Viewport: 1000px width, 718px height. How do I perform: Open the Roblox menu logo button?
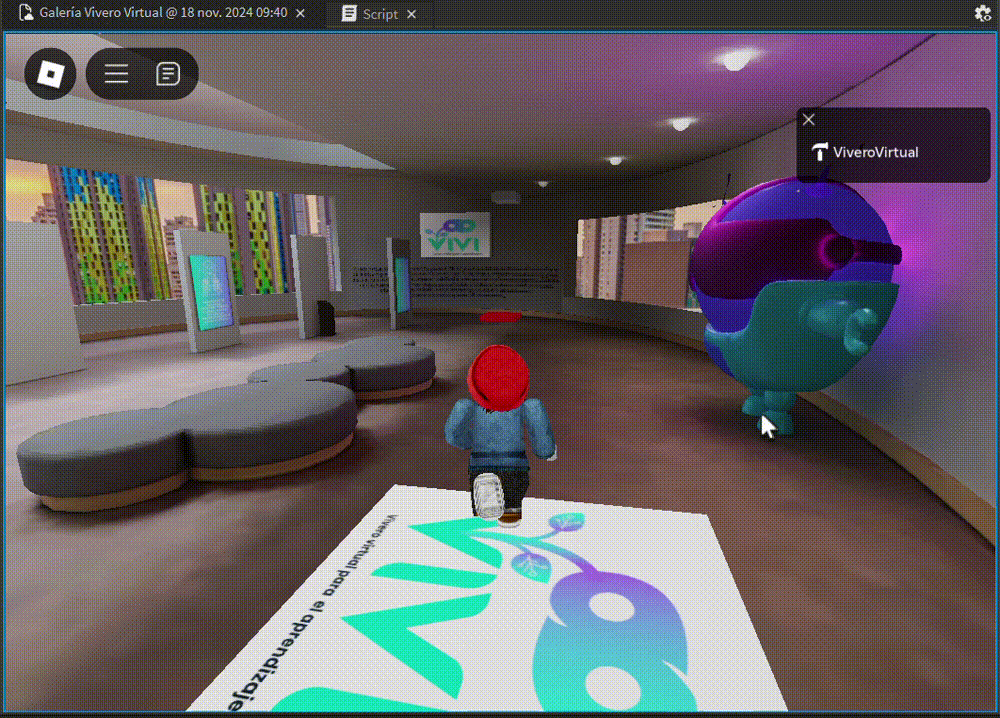pos(50,74)
